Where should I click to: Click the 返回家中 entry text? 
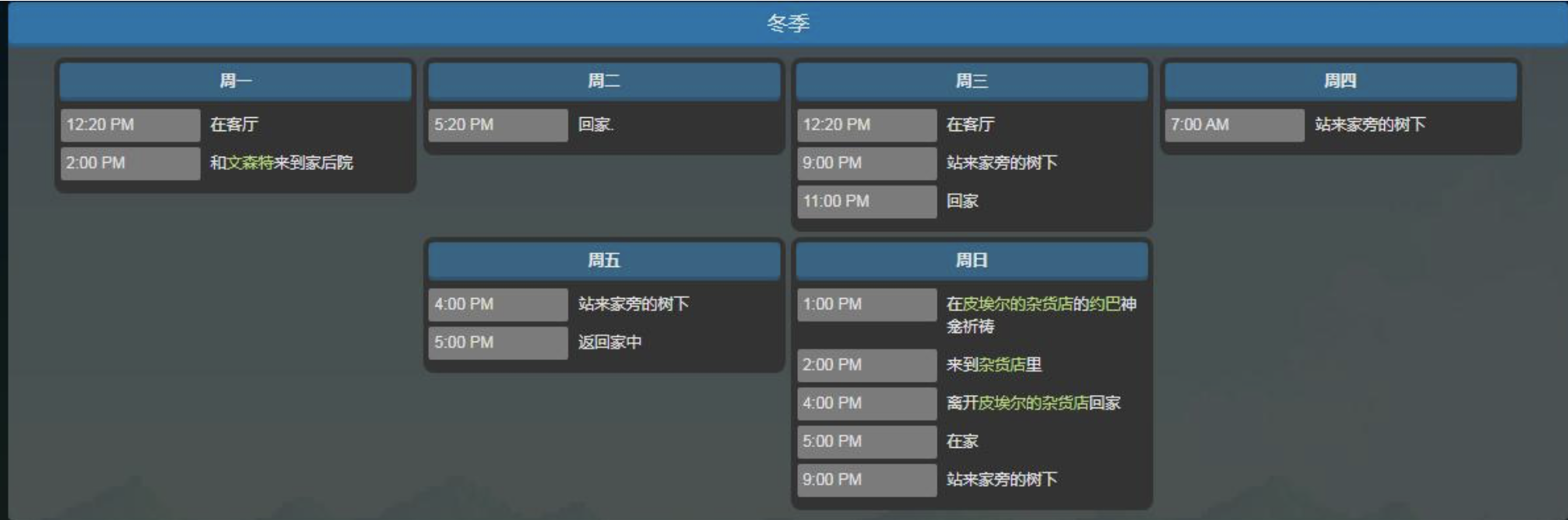[610, 342]
